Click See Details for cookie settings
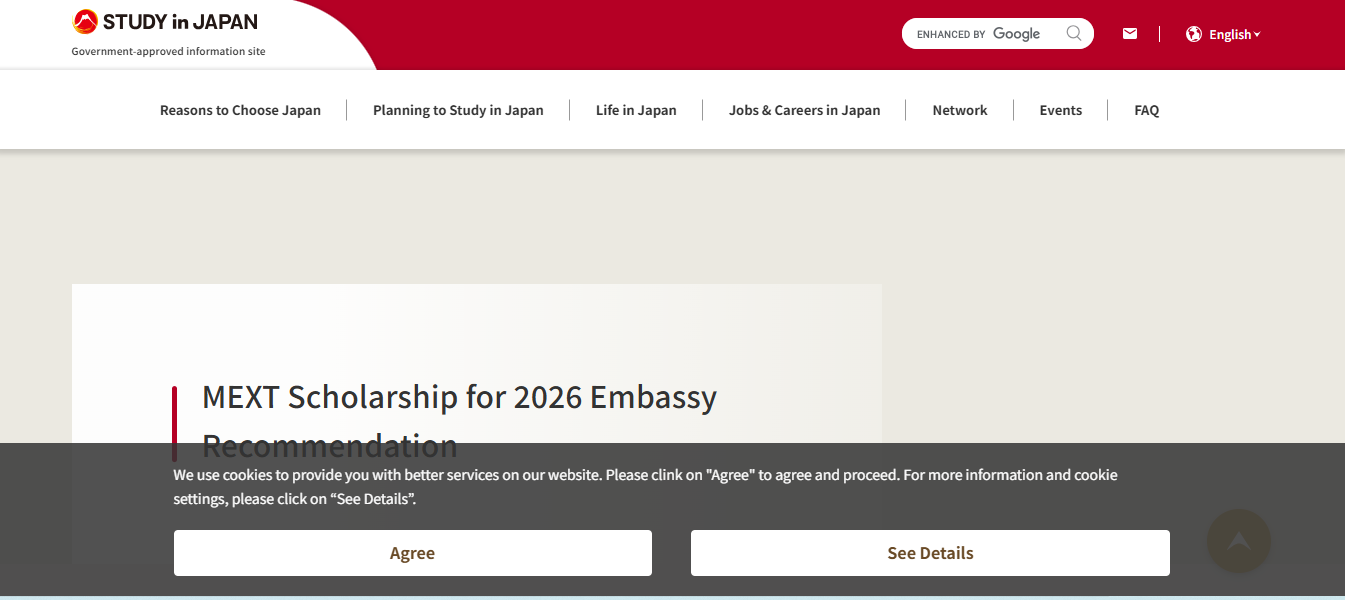 point(930,552)
